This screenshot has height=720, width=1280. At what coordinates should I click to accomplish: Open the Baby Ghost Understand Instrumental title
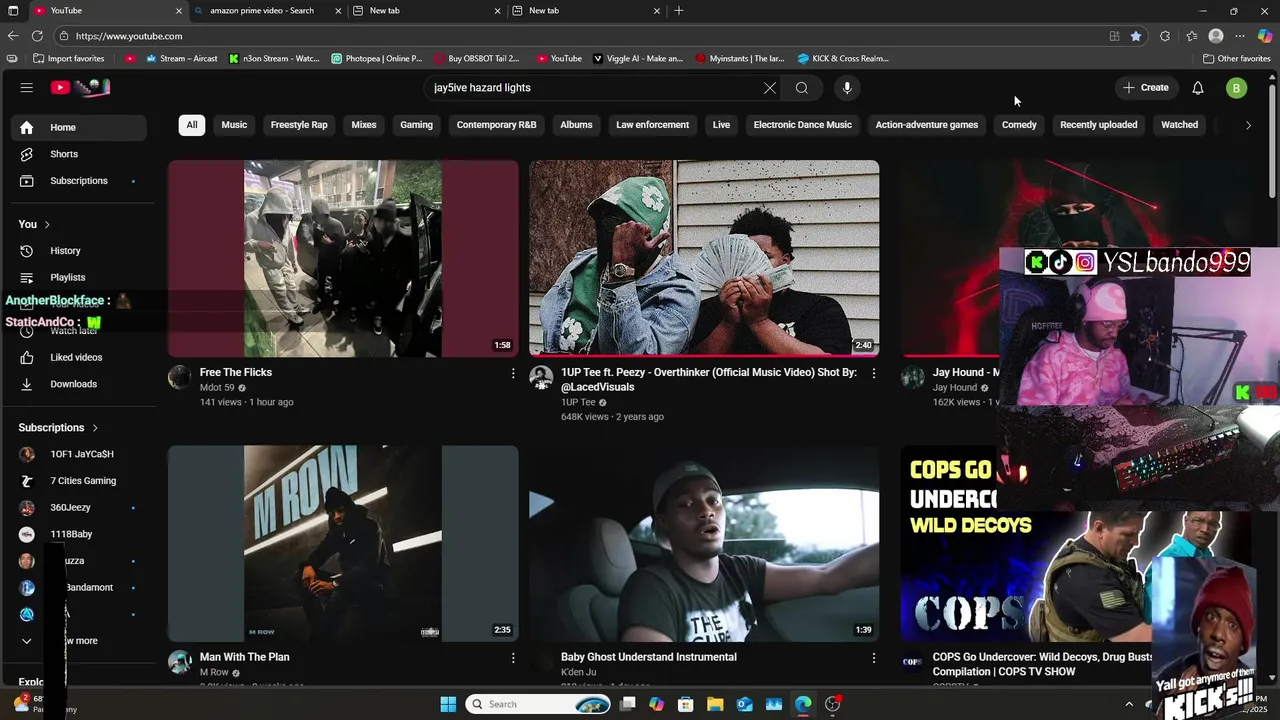(x=649, y=657)
